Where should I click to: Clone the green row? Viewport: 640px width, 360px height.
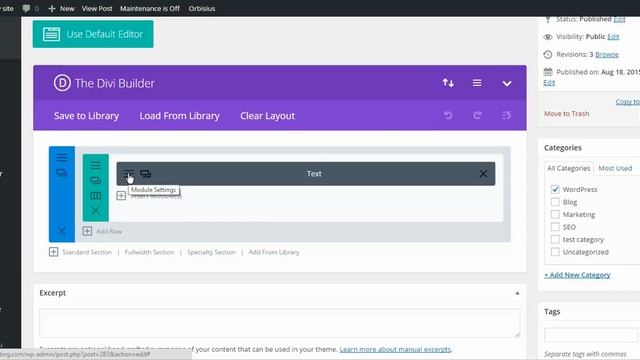[x=96, y=180]
